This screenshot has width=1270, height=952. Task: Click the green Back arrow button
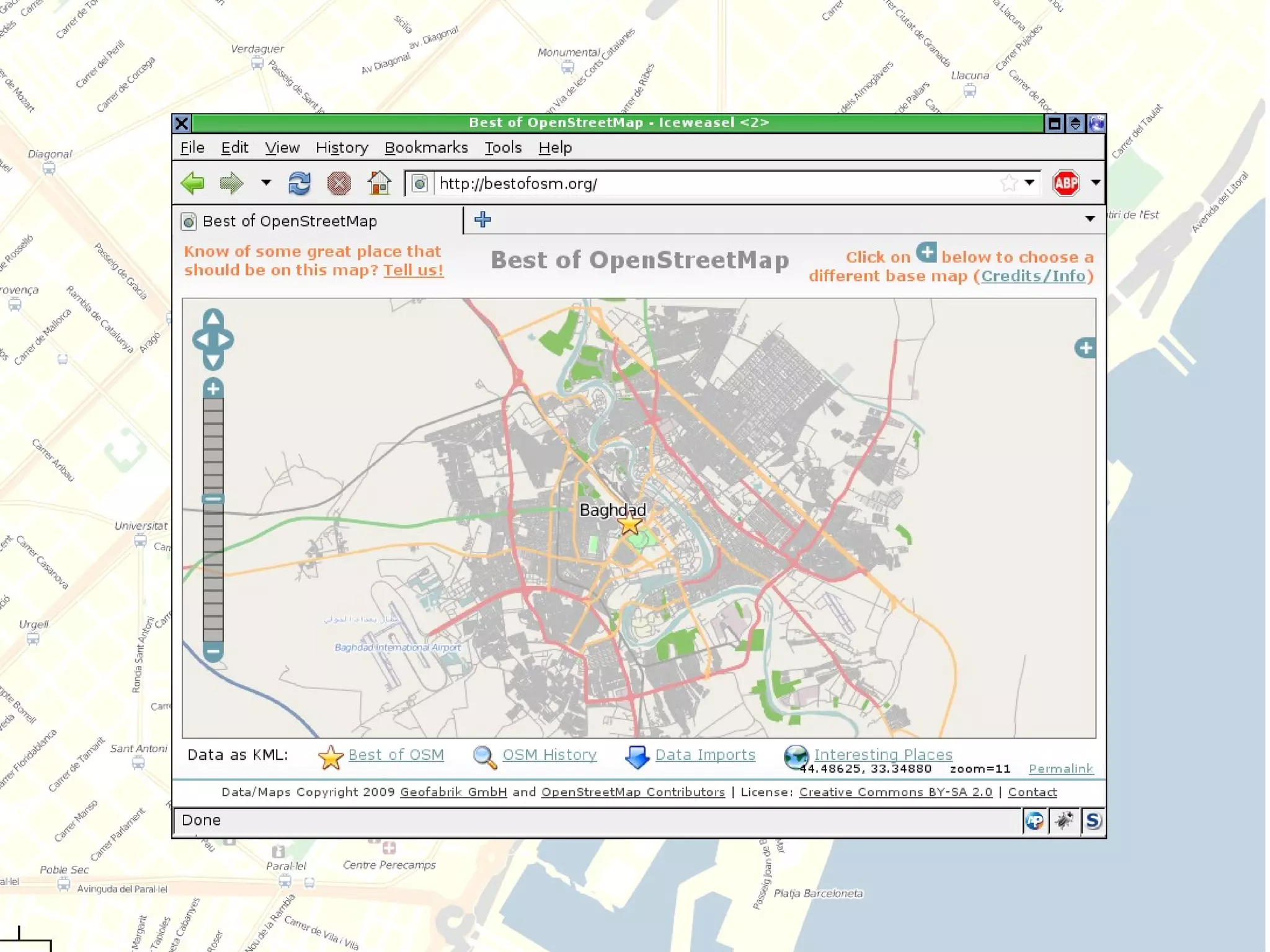tap(193, 183)
